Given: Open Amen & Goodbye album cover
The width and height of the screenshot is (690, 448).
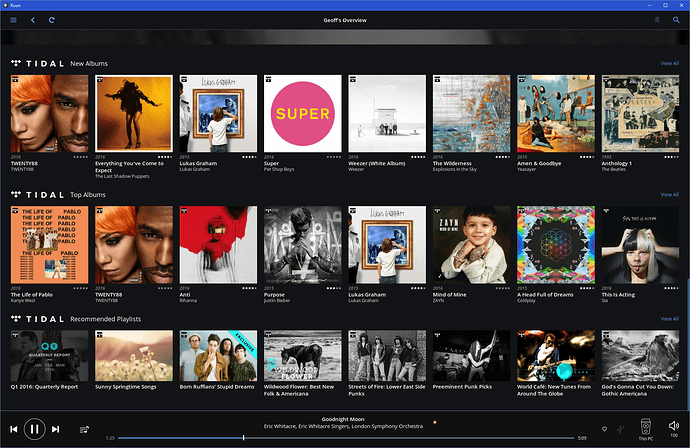Looking at the screenshot, I should pos(556,114).
